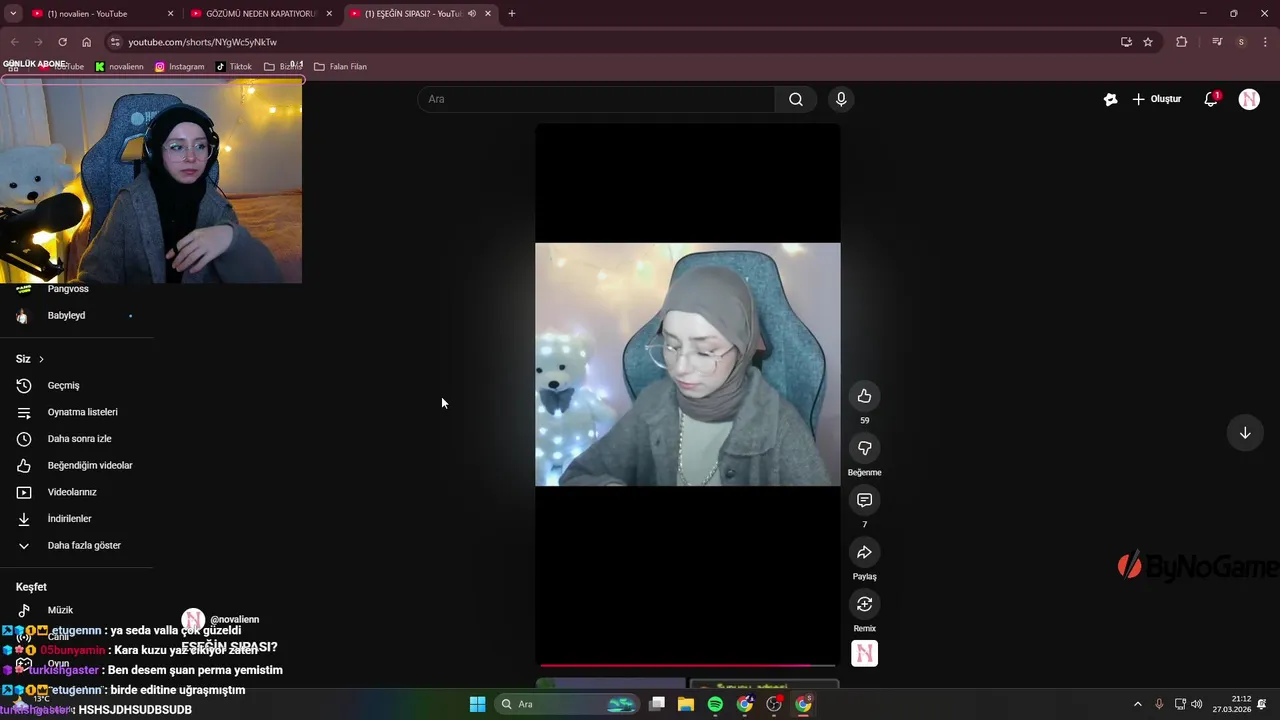The width and height of the screenshot is (1280, 720).
Task: Switch to the novalien - YouTube tab
Action: click(x=100, y=14)
